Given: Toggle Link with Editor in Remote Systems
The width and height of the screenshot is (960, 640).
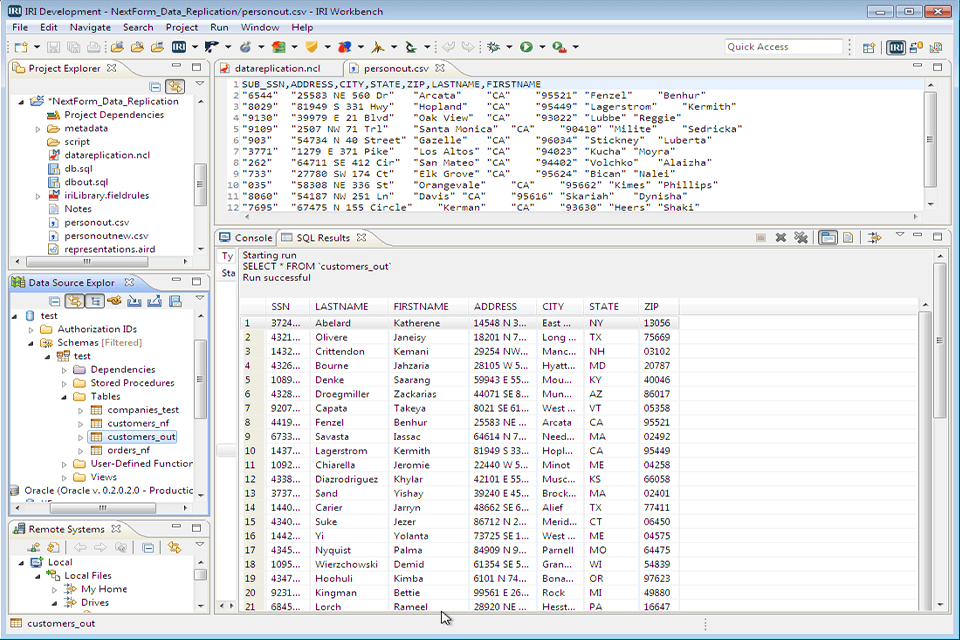Looking at the screenshot, I should 174,548.
